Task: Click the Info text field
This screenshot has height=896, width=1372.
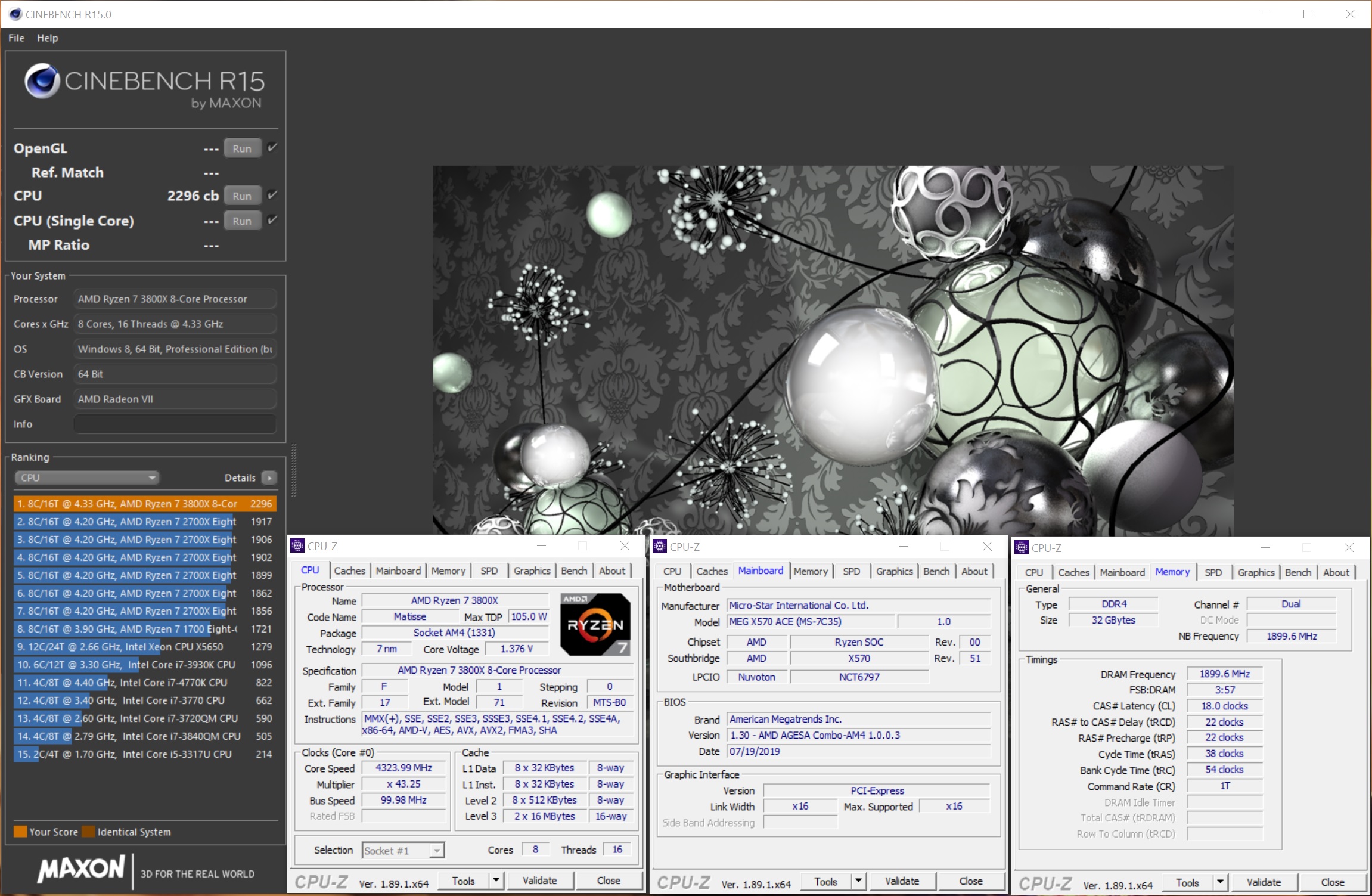Action: click(x=175, y=424)
